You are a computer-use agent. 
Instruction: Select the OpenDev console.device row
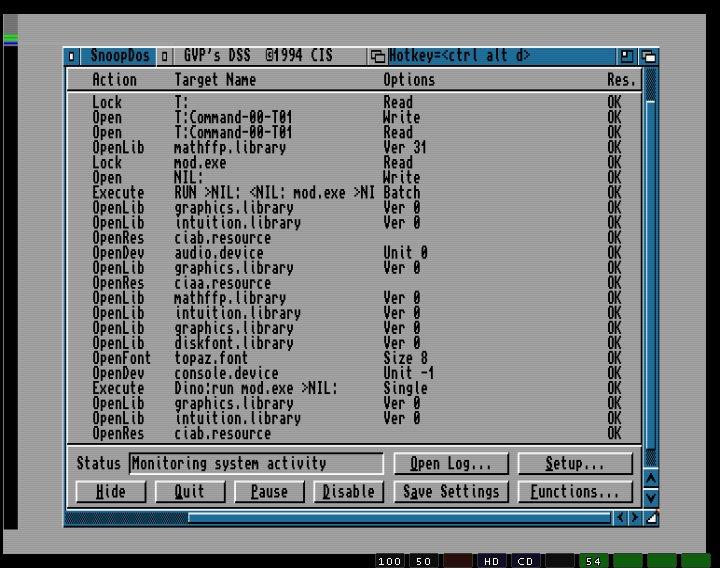tap(354, 373)
